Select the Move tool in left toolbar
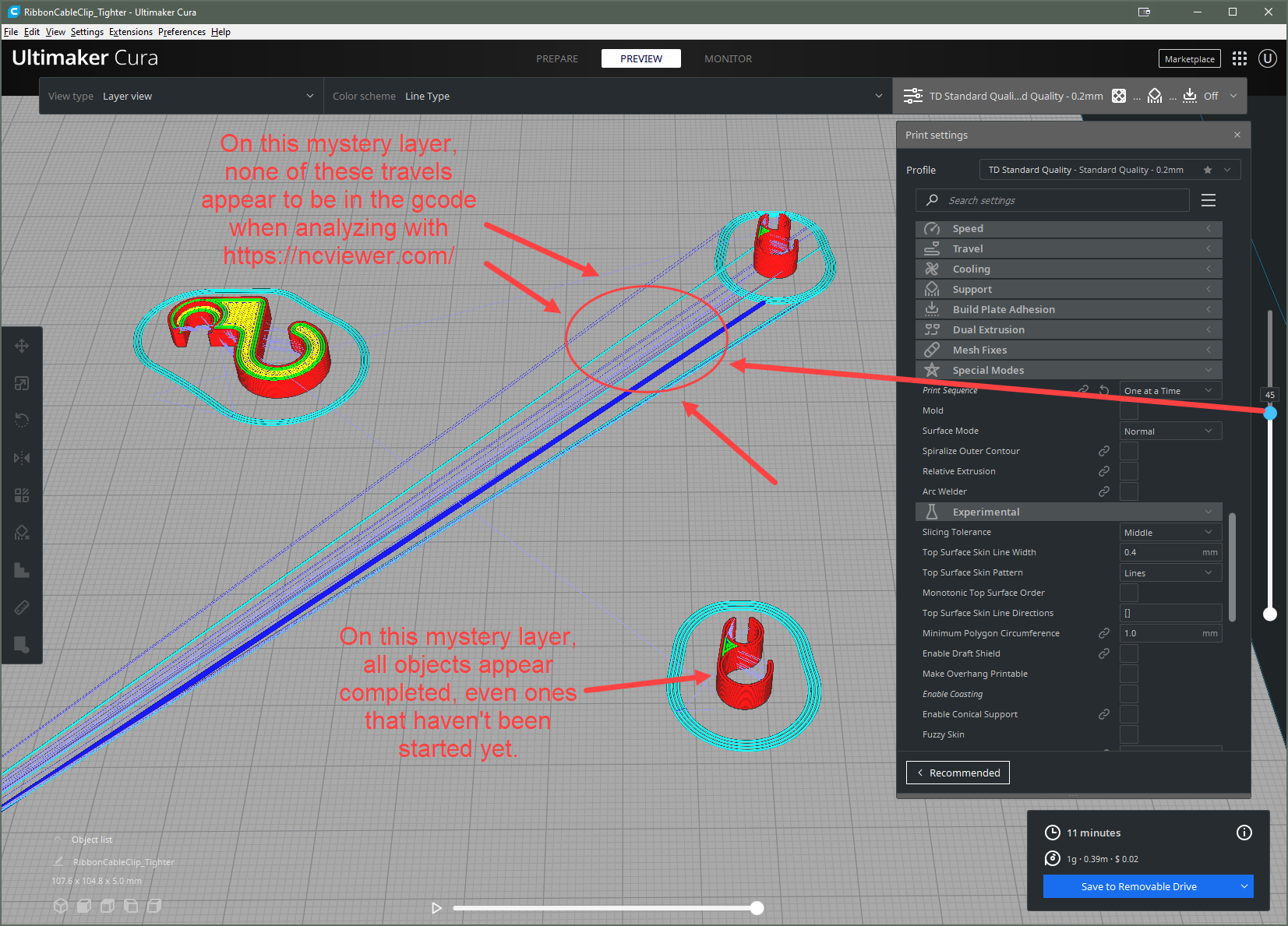 tap(22, 346)
